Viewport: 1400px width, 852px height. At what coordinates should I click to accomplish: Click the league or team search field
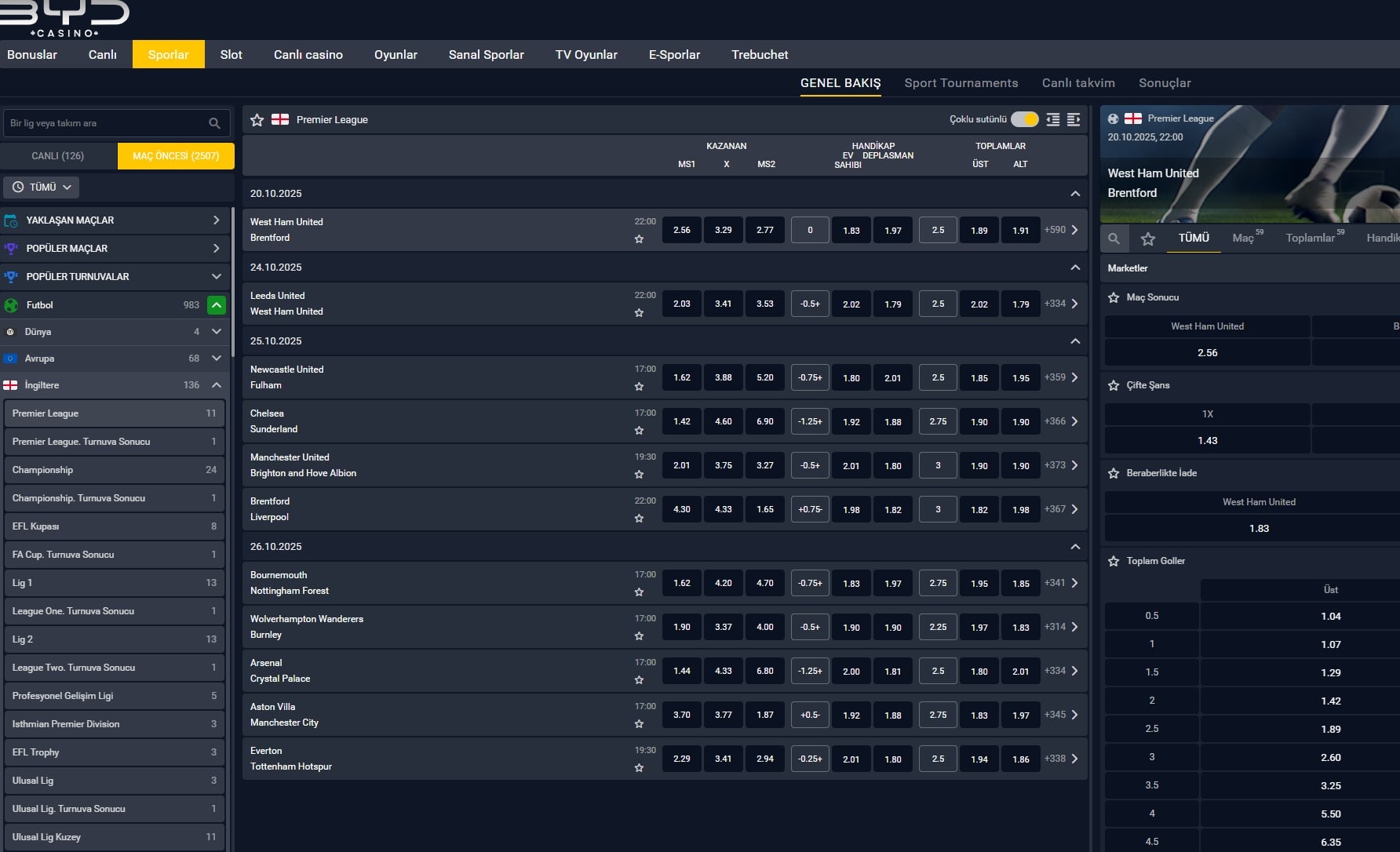(x=106, y=123)
